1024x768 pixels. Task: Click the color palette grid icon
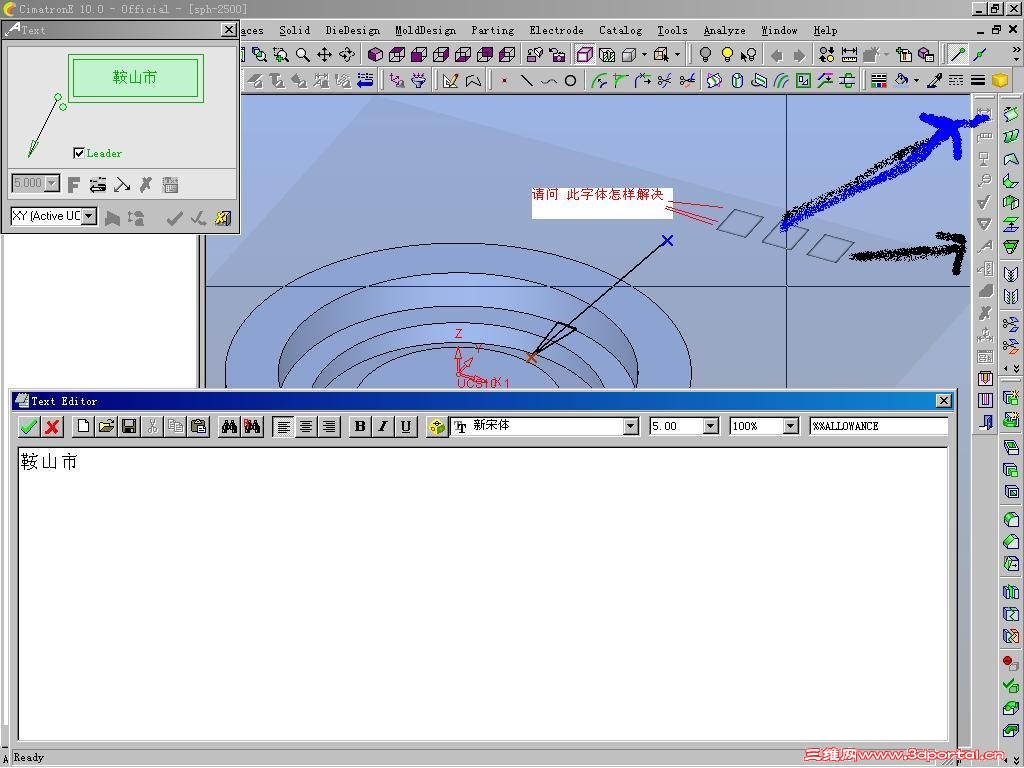pyautogui.click(x=879, y=81)
